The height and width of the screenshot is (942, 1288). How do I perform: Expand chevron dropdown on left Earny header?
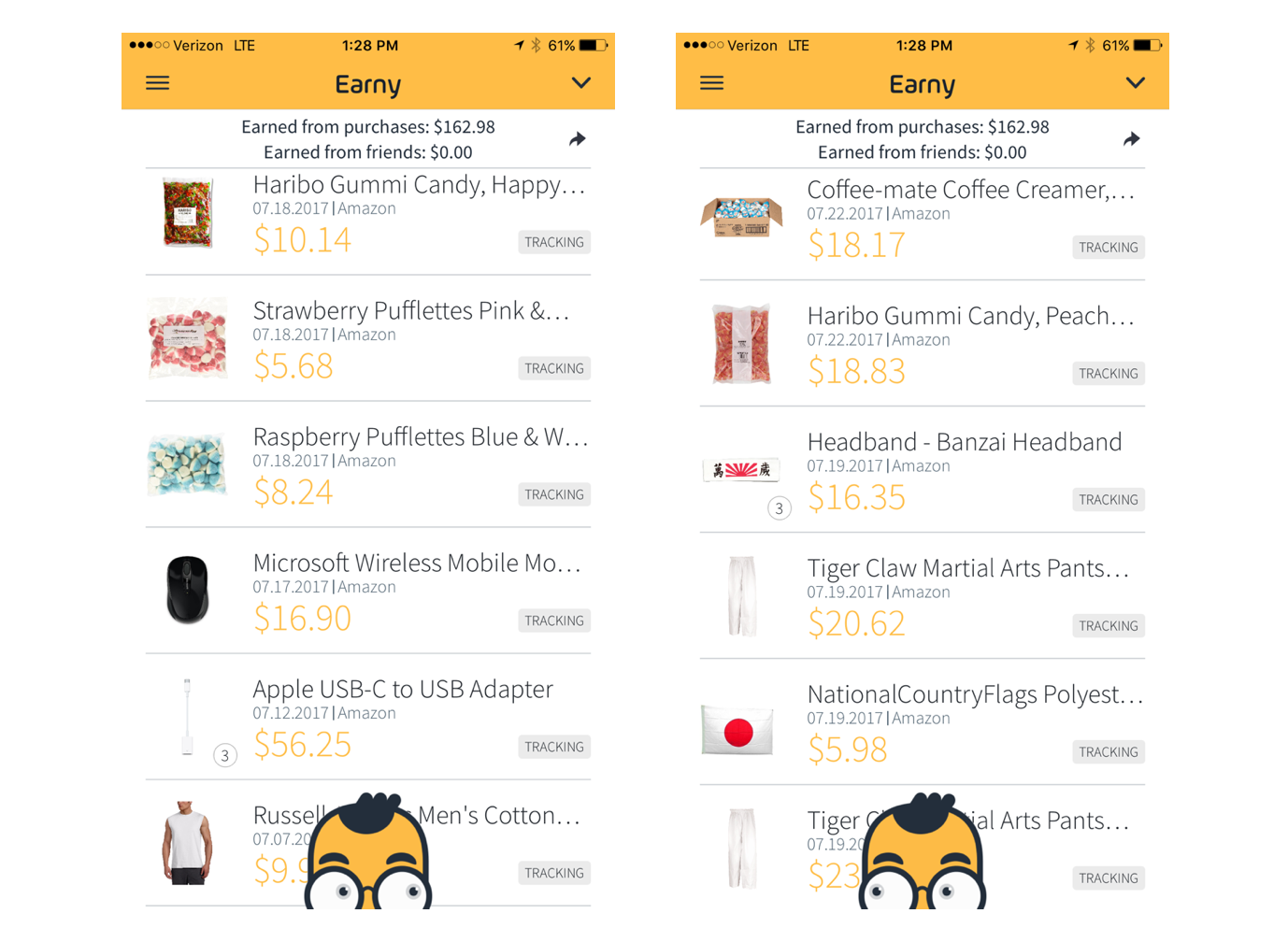(581, 83)
